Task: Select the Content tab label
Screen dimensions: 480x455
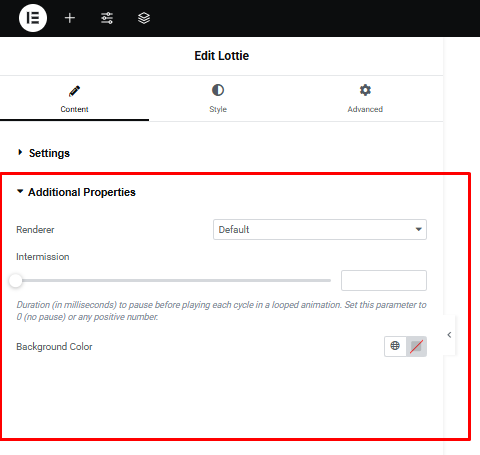Action: (x=74, y=109)
